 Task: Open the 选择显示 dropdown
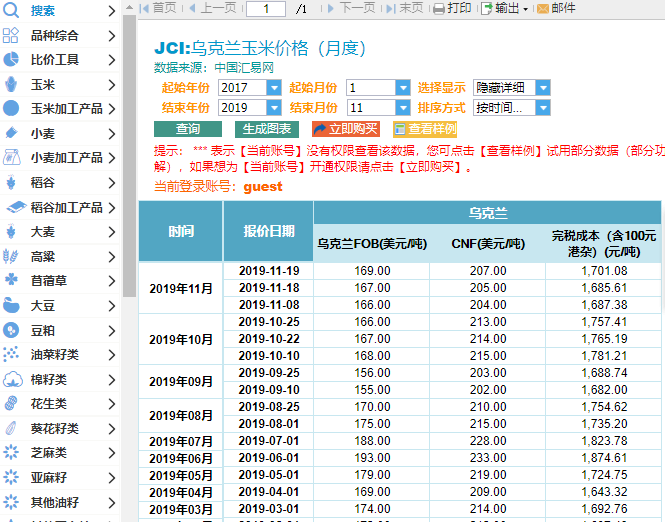click(x=543, y=88)
